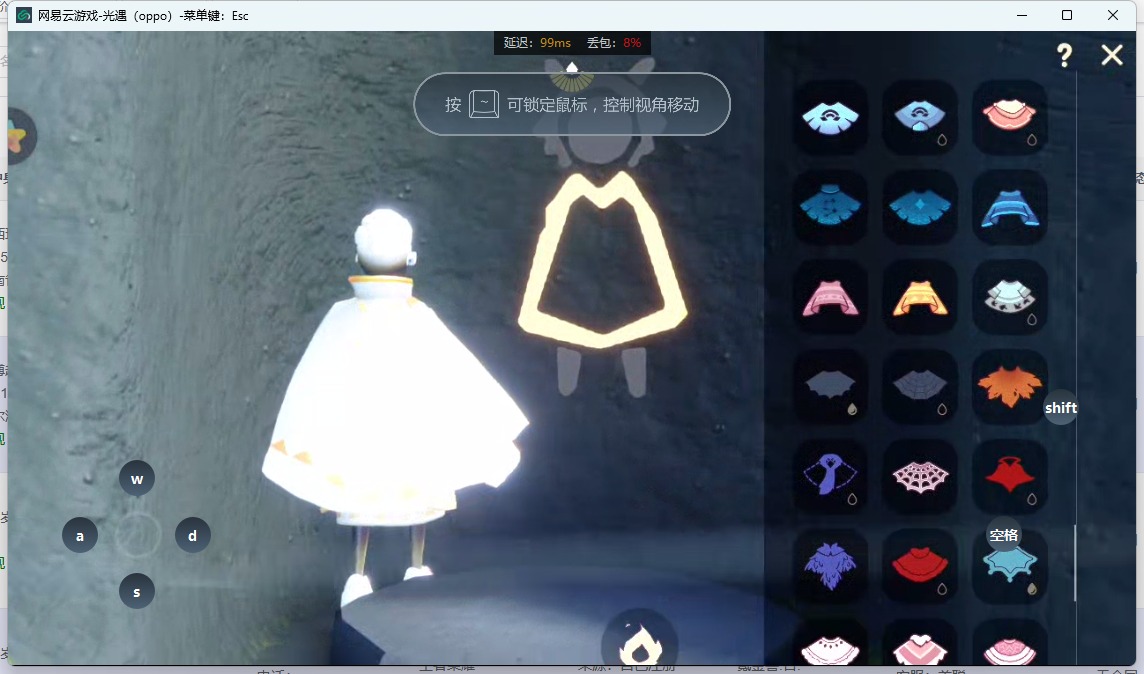The width and height of the screenshot is (1144, 674).
Task: Pick the red rounded cape
Action: pos(920,566)
